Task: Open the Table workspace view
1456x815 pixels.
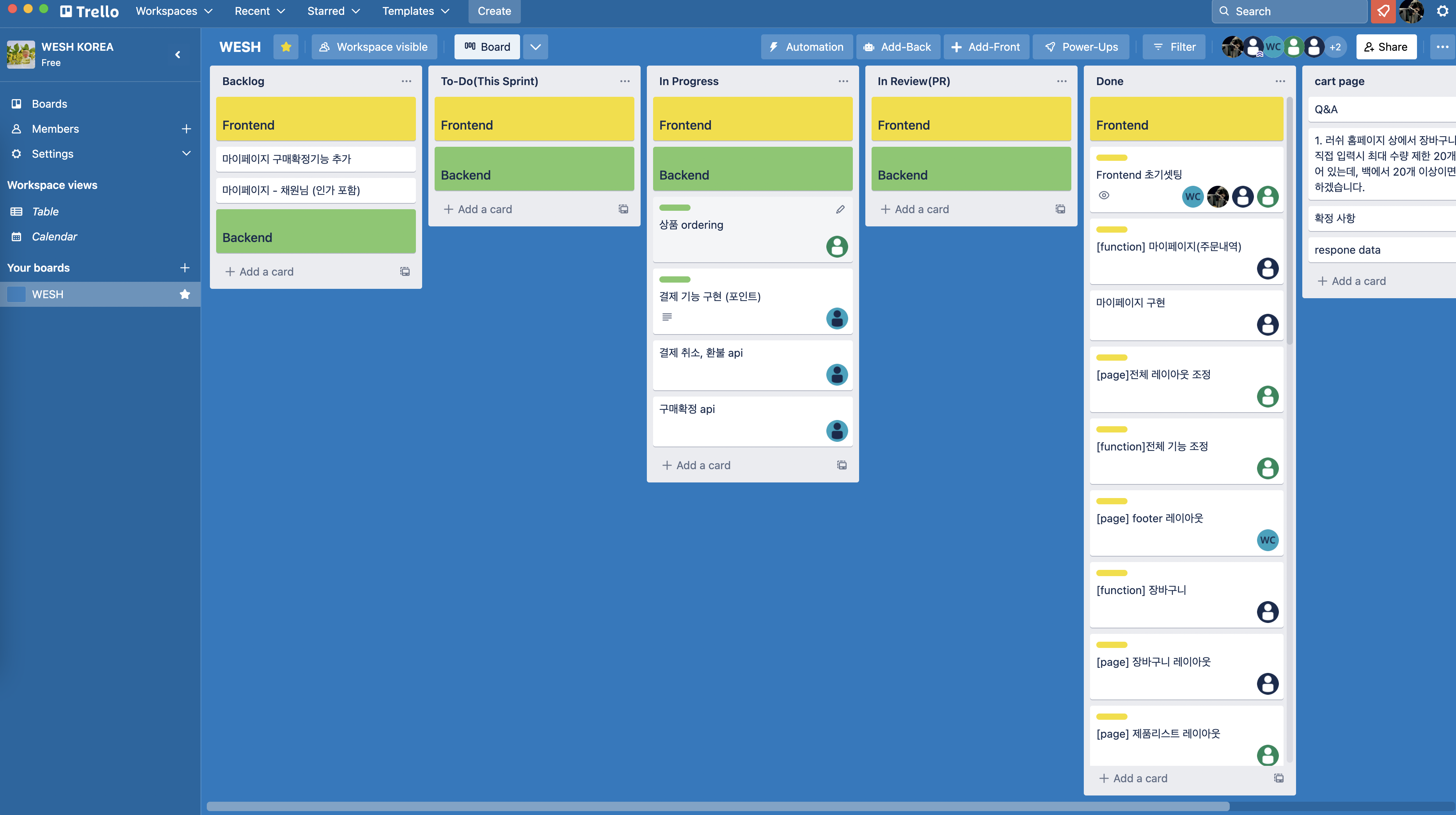Action: (x=45, y=212)
